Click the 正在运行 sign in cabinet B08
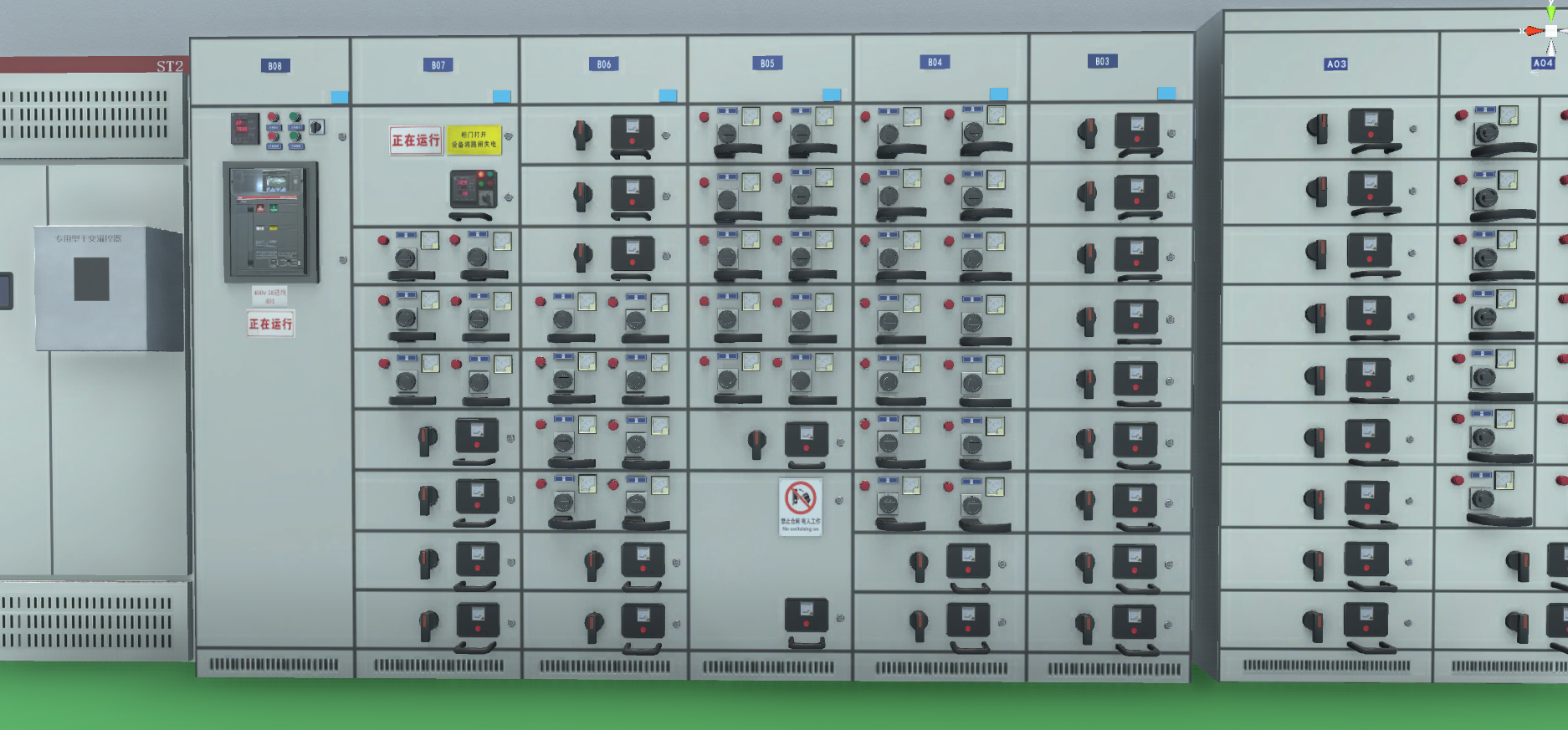1568x730 pixels. (270, 324)
